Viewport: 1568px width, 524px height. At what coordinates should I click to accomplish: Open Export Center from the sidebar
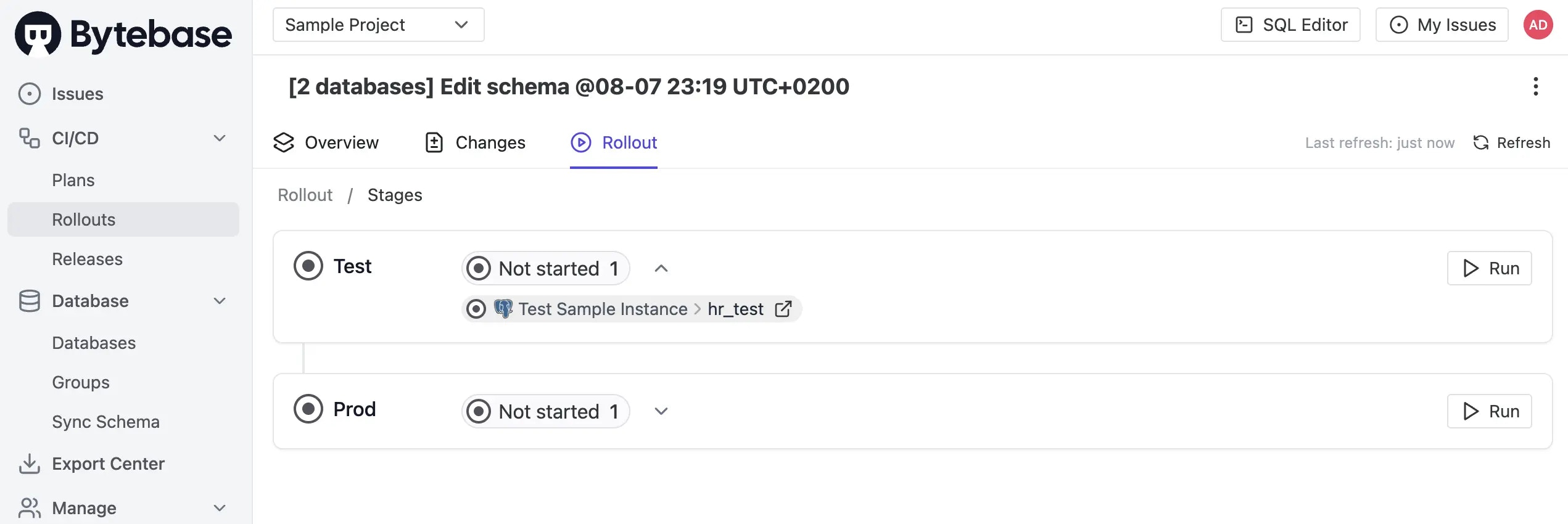108,464
